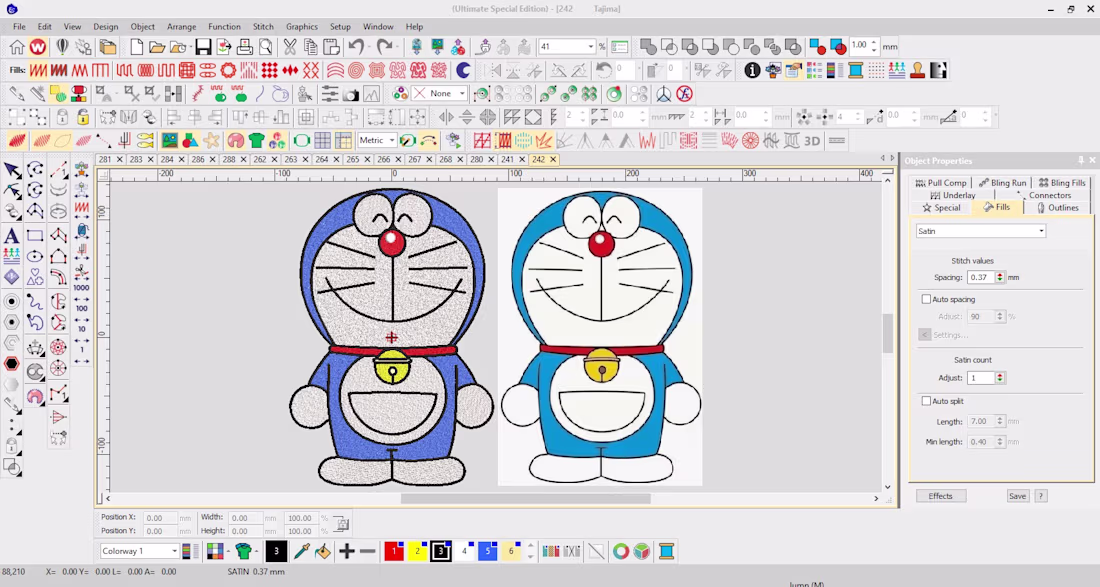This screenshot has width=1100, height=587.
Task: Click the color wheel ring icon
Action: pyautogui.click(x=621, y=551)
